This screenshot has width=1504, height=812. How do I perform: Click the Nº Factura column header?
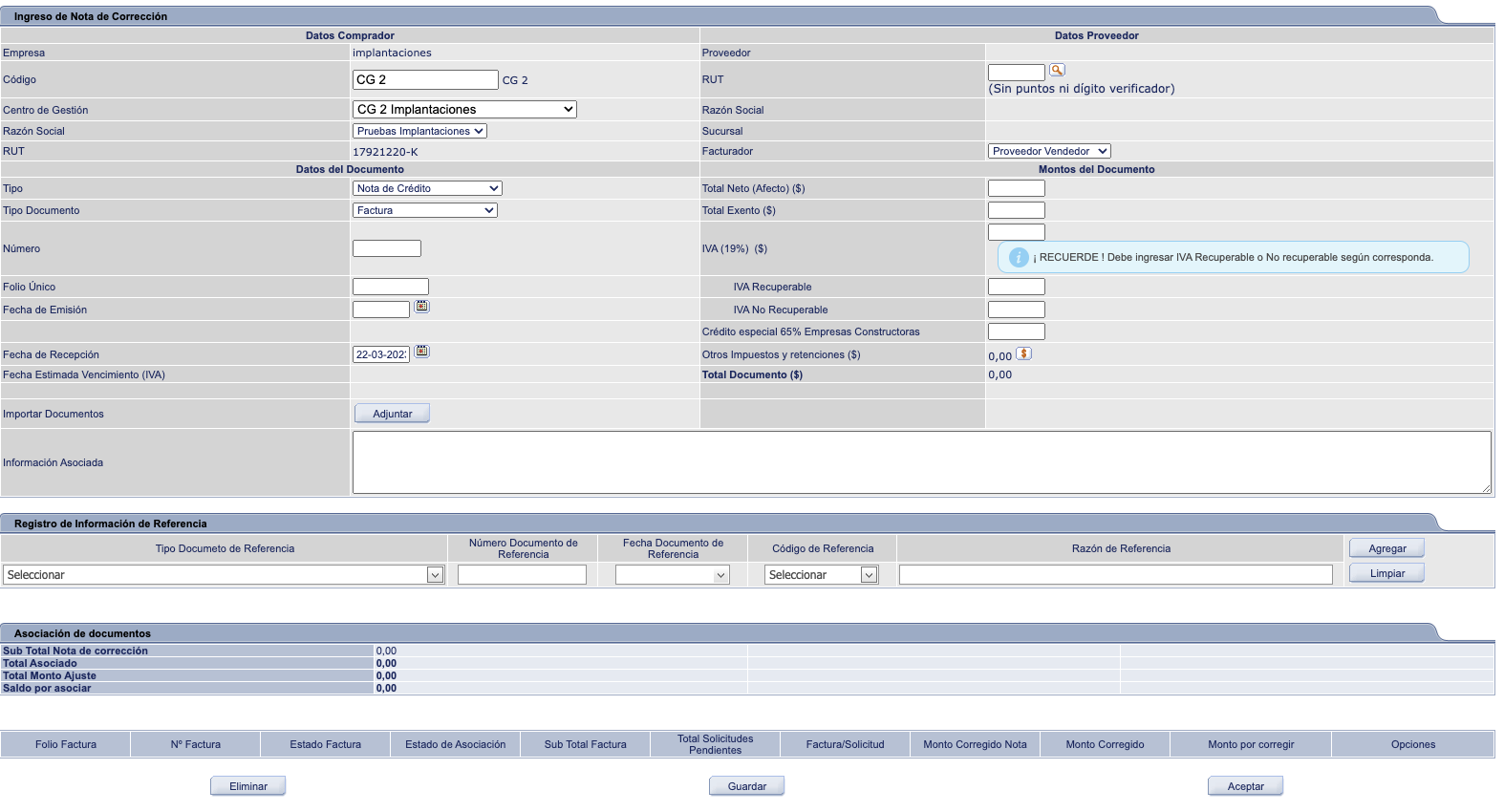(x=196, y=744)
